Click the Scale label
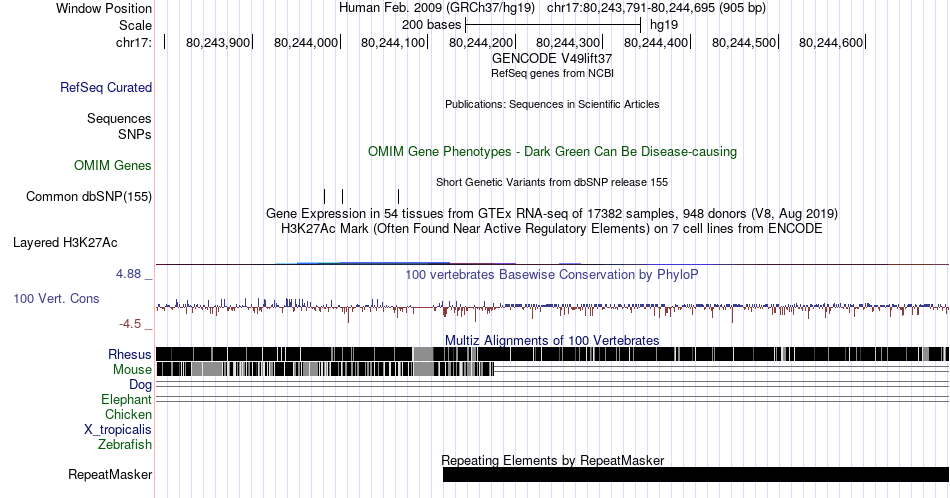The height and width of the screenshot is (498, 950). 136,25
